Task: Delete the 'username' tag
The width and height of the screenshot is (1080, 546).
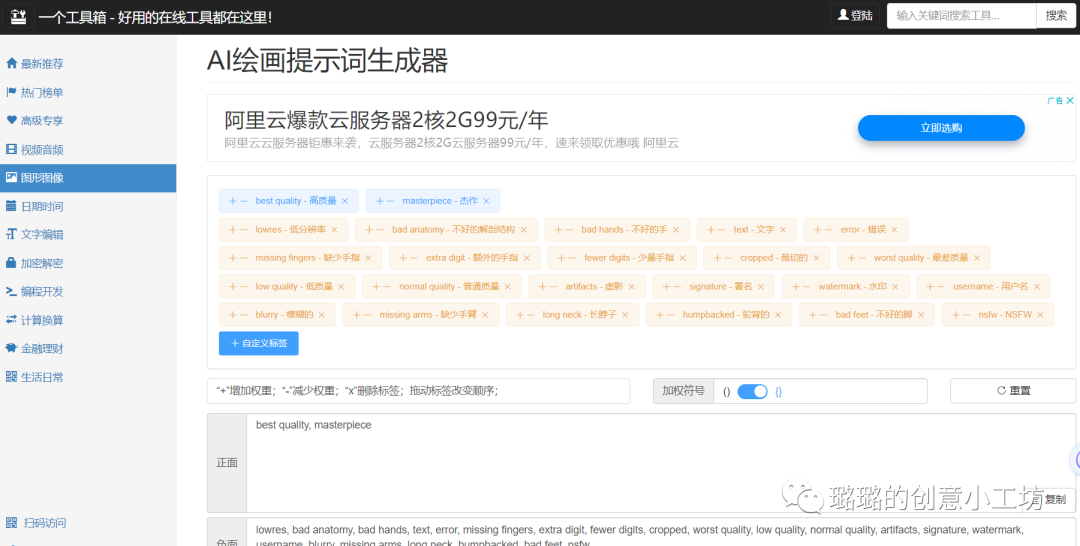Action: coord(1037,287)
